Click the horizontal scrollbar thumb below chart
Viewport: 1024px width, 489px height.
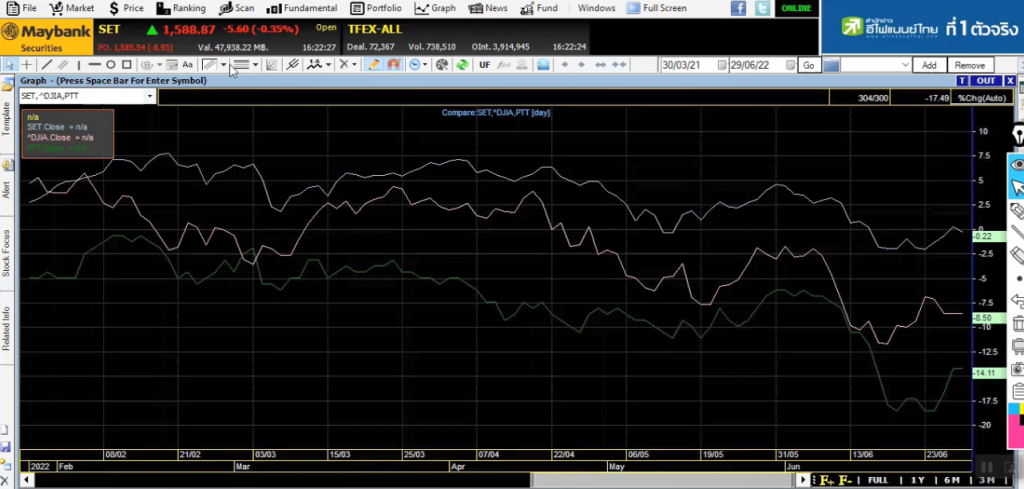pos(662,481)
